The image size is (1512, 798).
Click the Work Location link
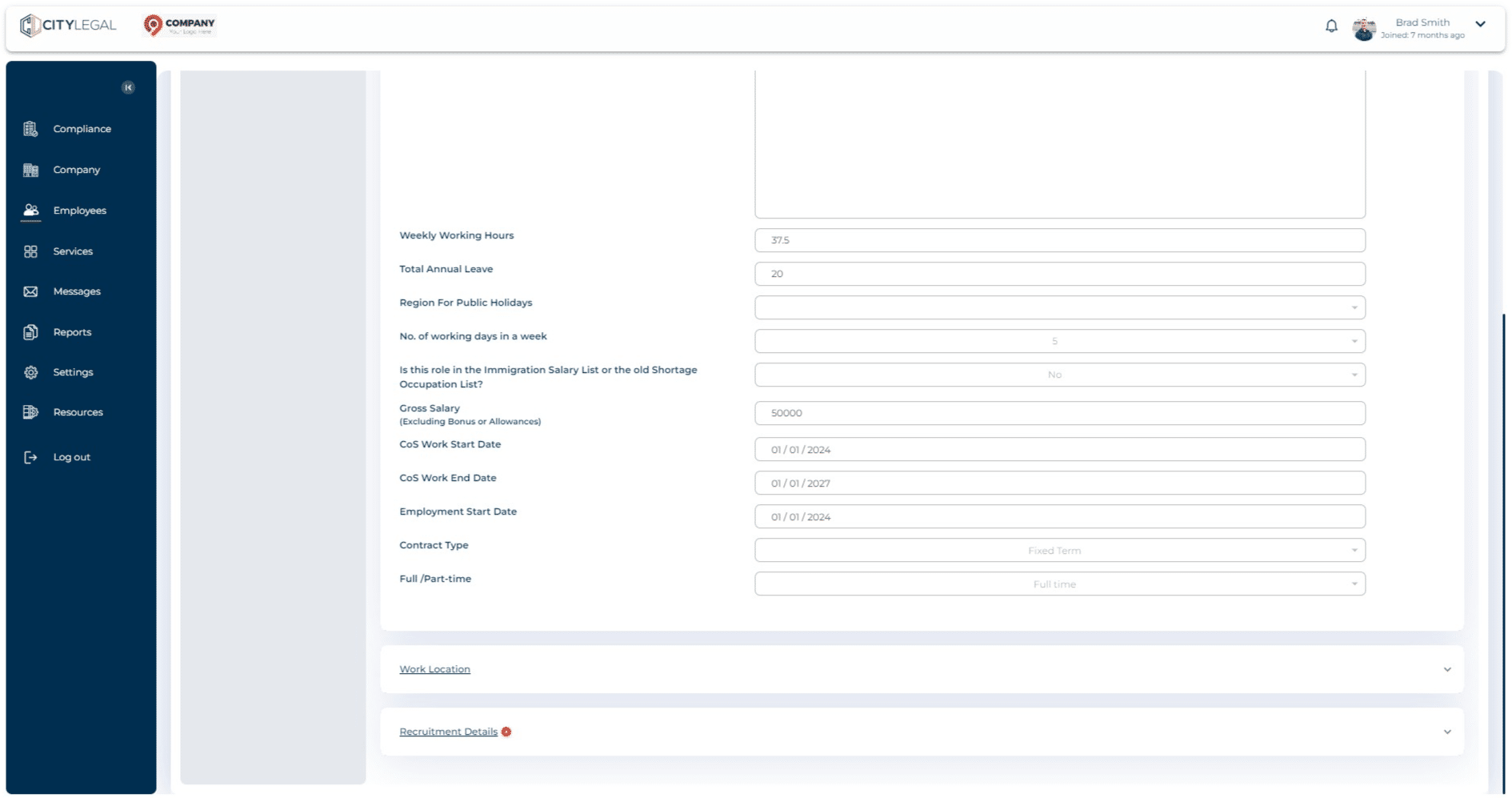pyautogui.click(x=434, y=669)
